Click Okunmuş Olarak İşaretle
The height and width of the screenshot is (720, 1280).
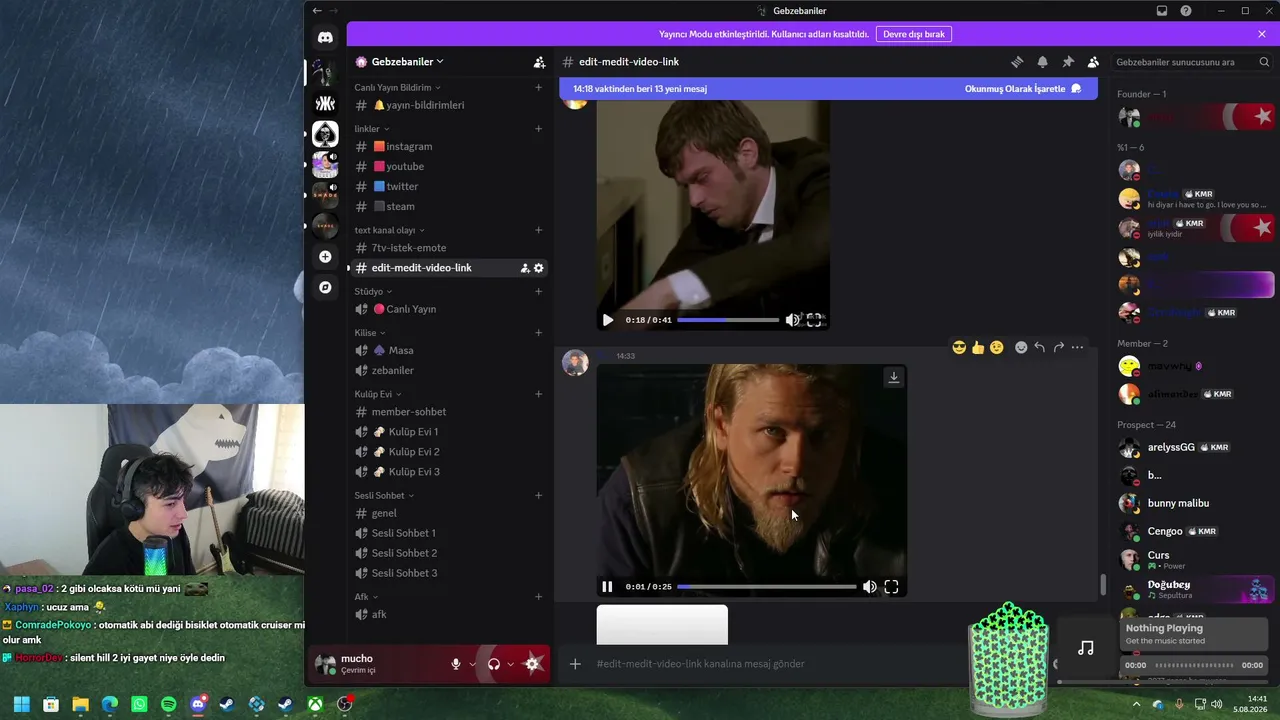click(x=1023, y=89)
